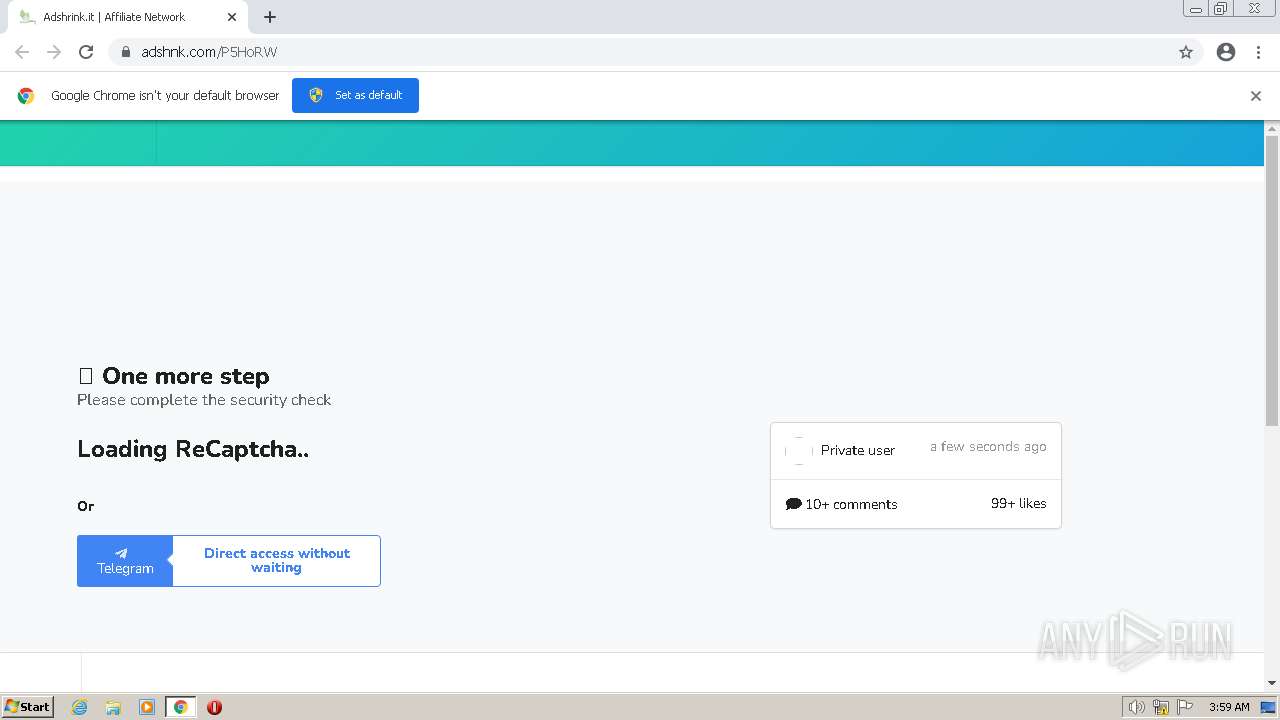Open the media player taskbar icon
Image resolution: width=1280 pixels, height=720 pixels.
147,707
